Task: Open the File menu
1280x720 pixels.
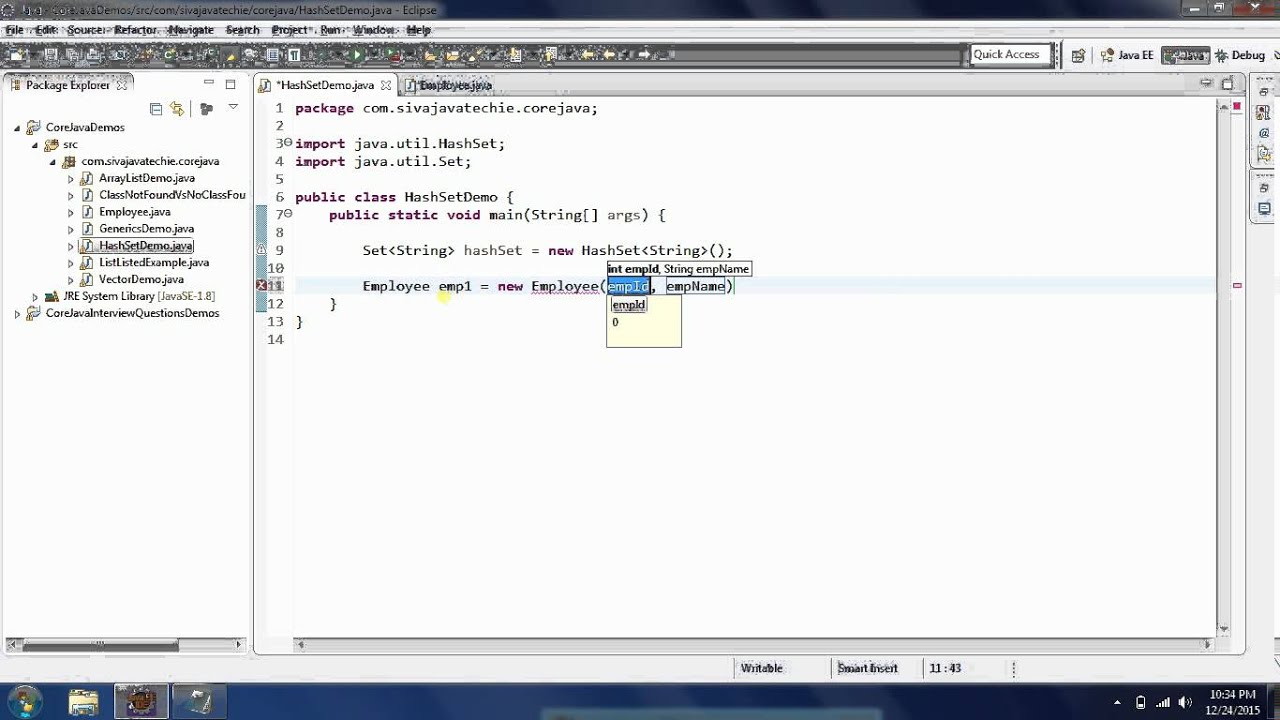Action: coord(14,30)
